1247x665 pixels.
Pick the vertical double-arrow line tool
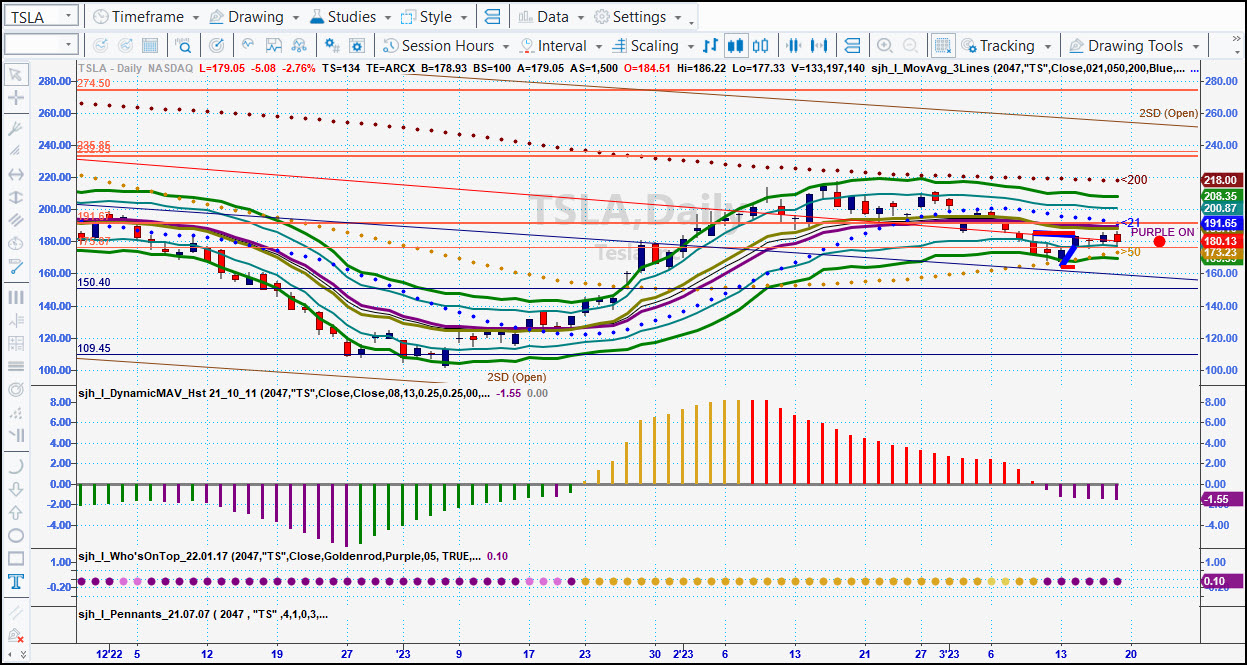15,197
